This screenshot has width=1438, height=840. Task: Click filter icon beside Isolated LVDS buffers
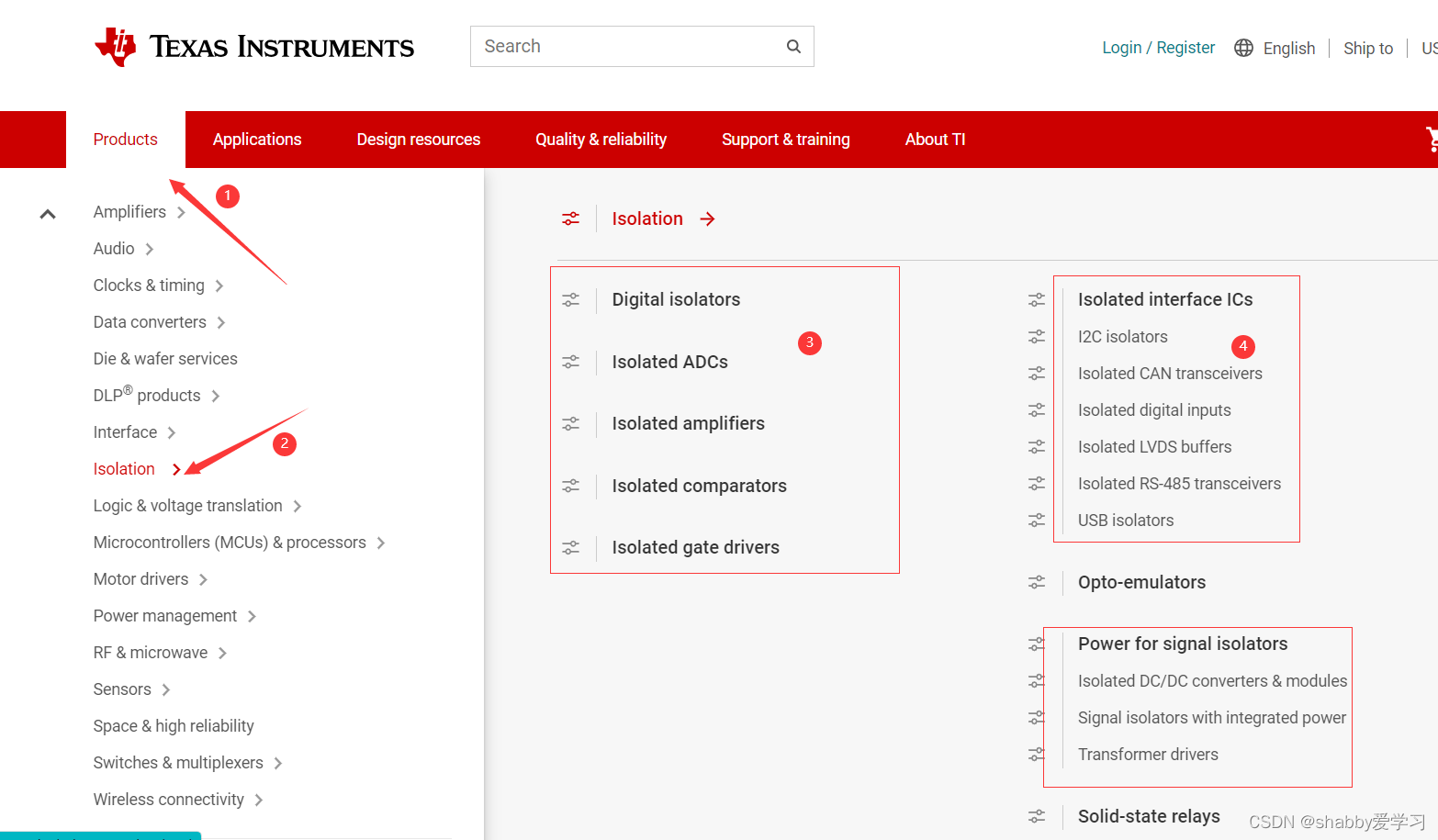click(x=1037, y=447)
